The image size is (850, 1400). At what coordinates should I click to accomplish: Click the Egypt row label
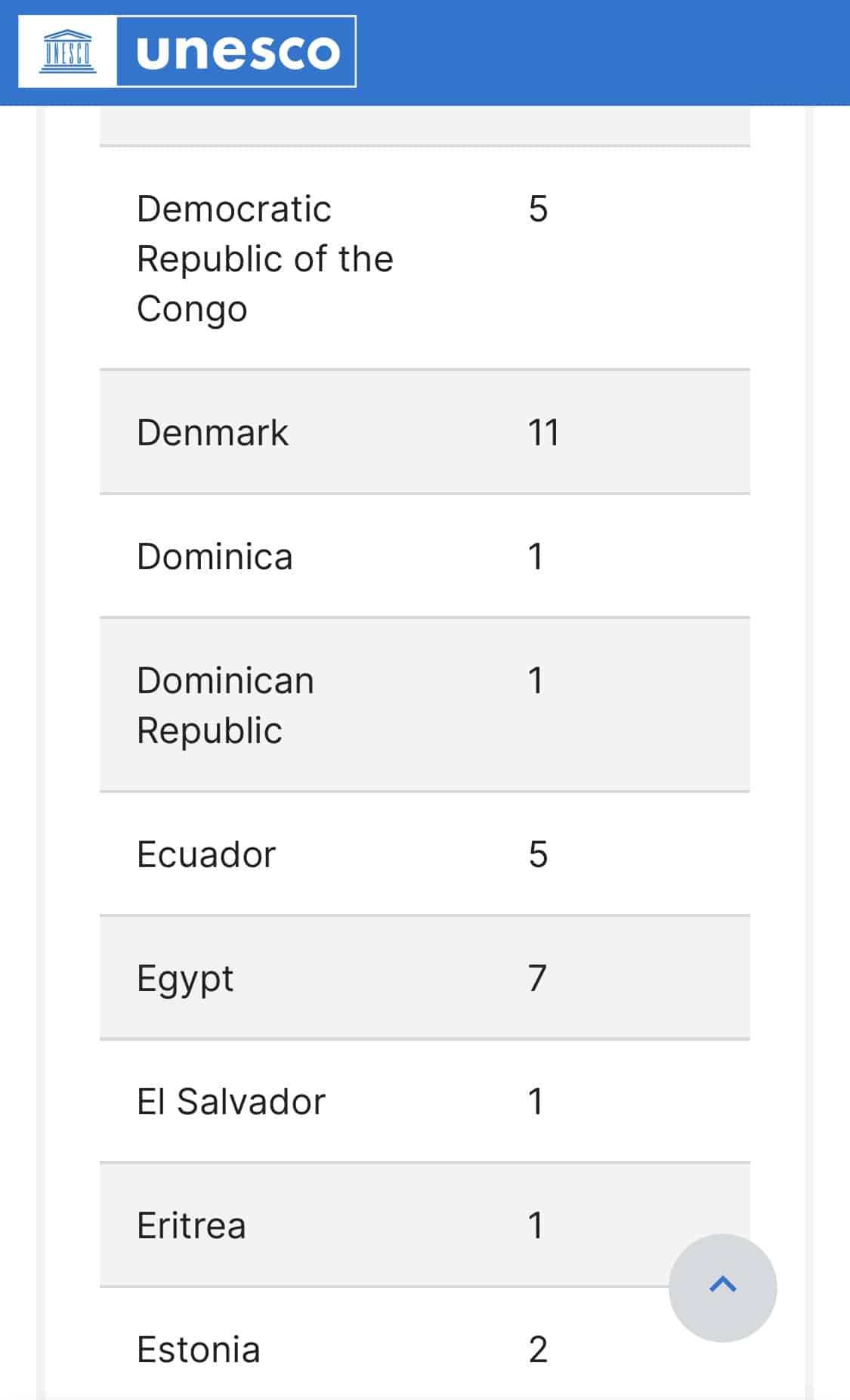pyautogui.click(x=185, y=979)
